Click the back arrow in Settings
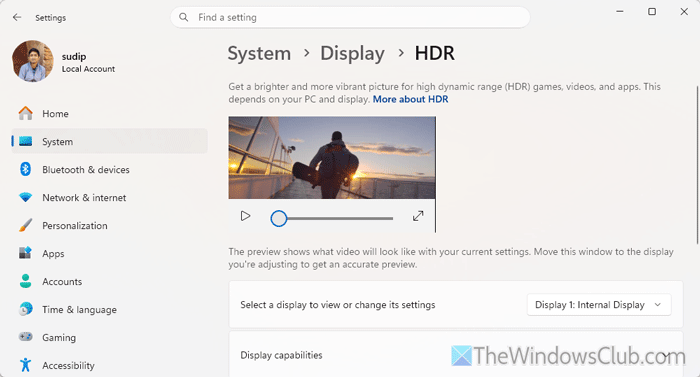The width and height of the screenshot is (700, 377). tap(17, 17)
